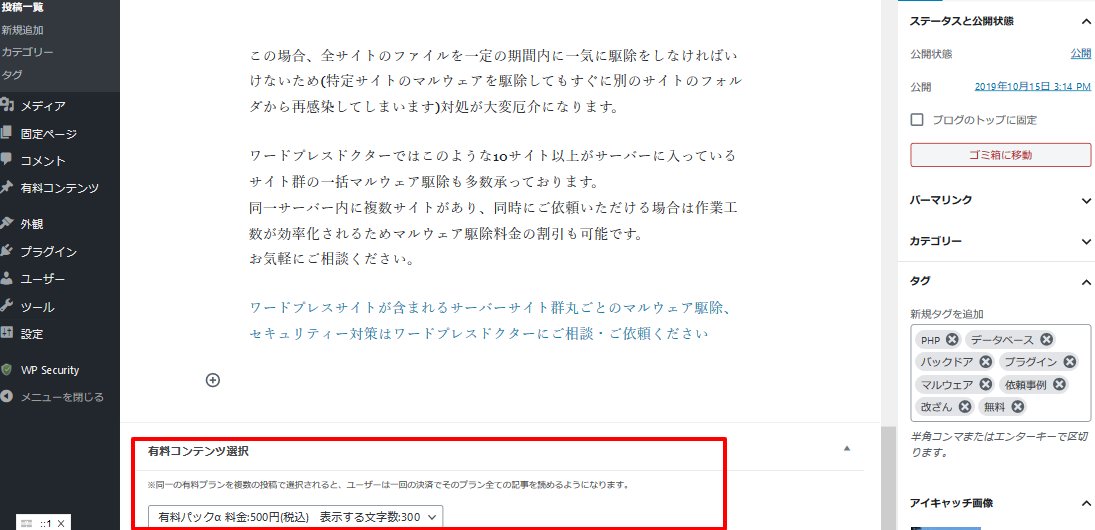This screenshot has height=530, width=1095.
Task: Open the 有料パックα plan dropdown
Action: pyautogui.click(x=295, y=517)
